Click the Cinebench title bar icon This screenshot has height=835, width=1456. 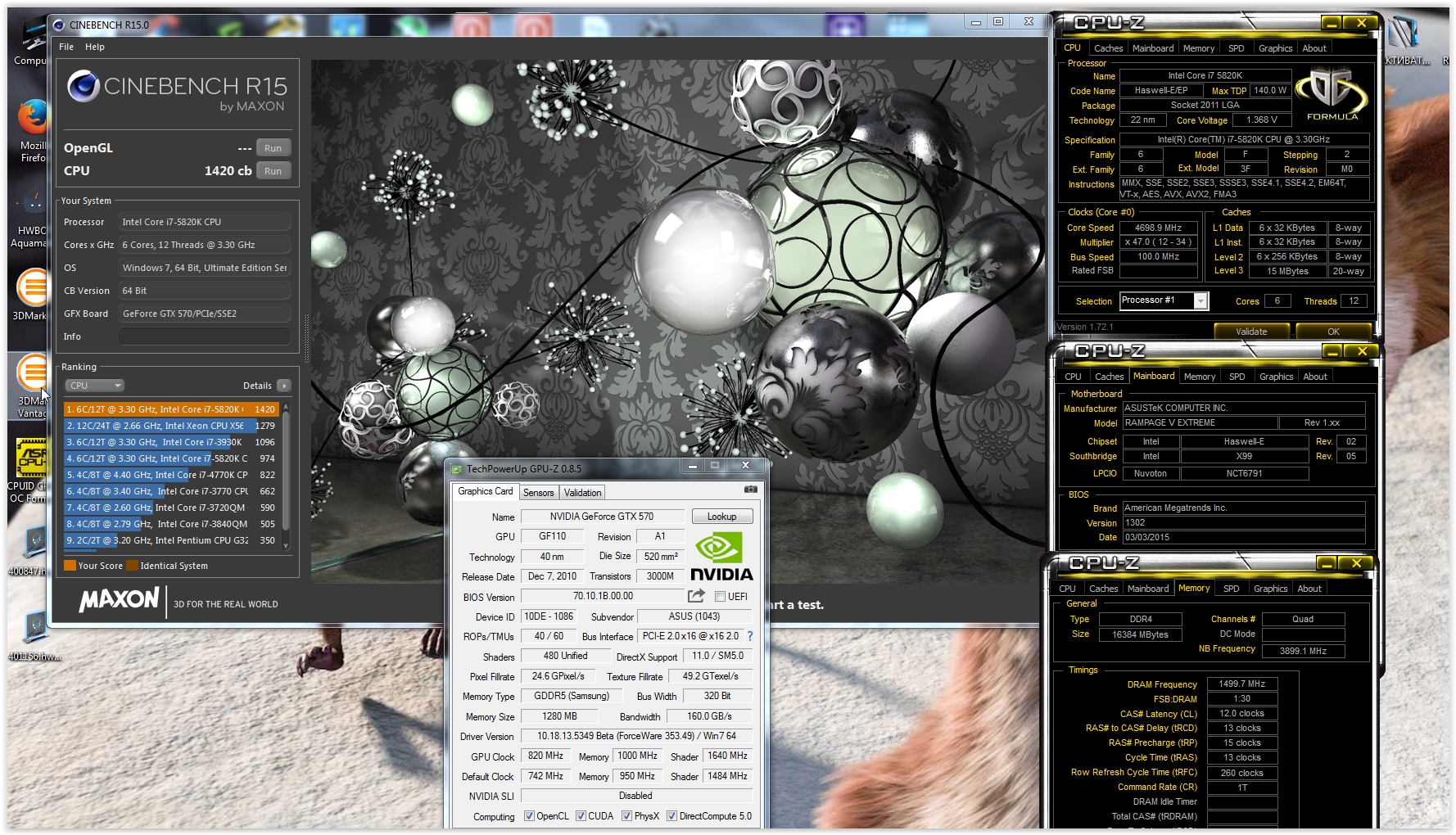click(59, 25)
